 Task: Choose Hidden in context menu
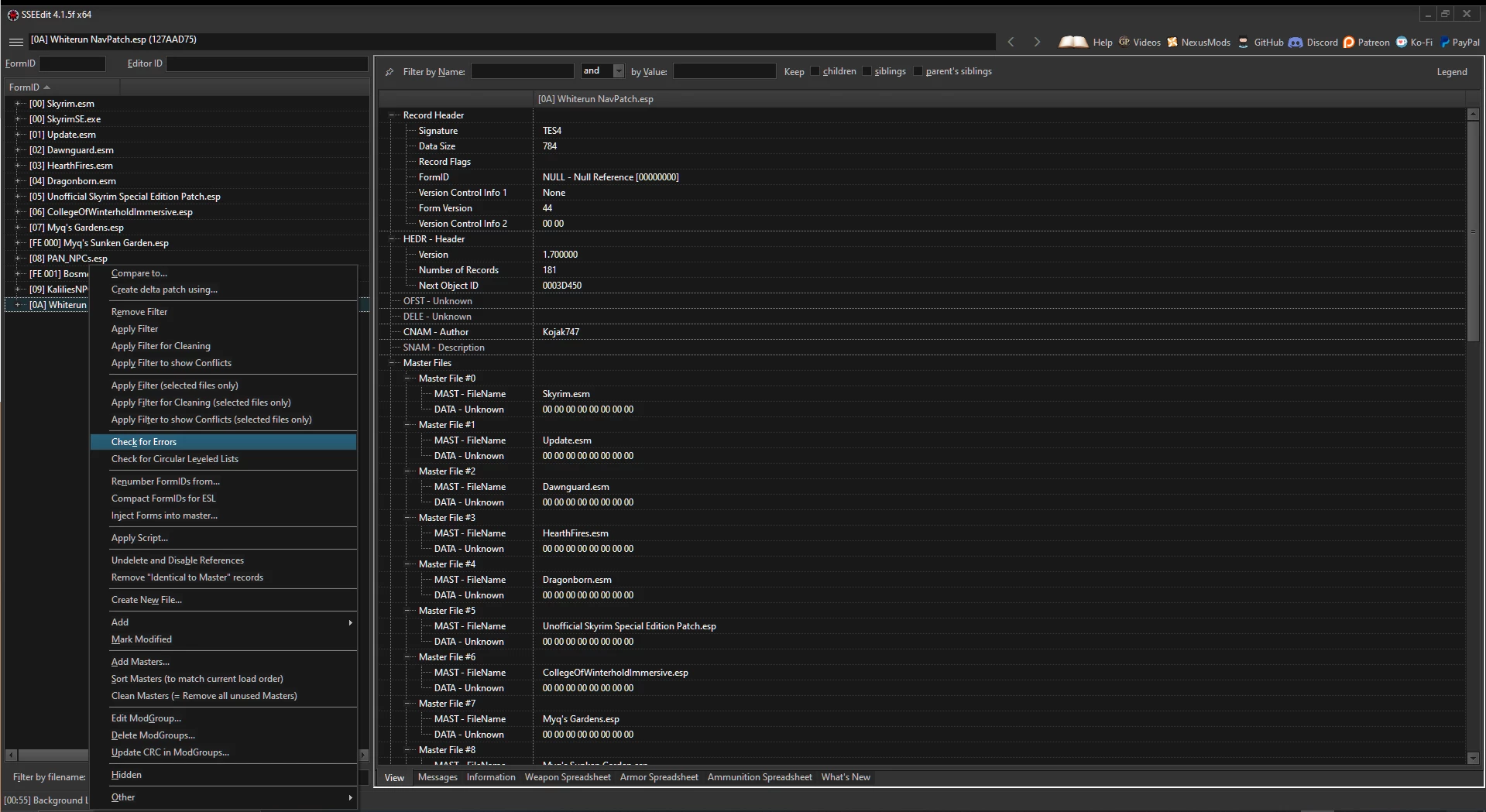coord(223,775)
